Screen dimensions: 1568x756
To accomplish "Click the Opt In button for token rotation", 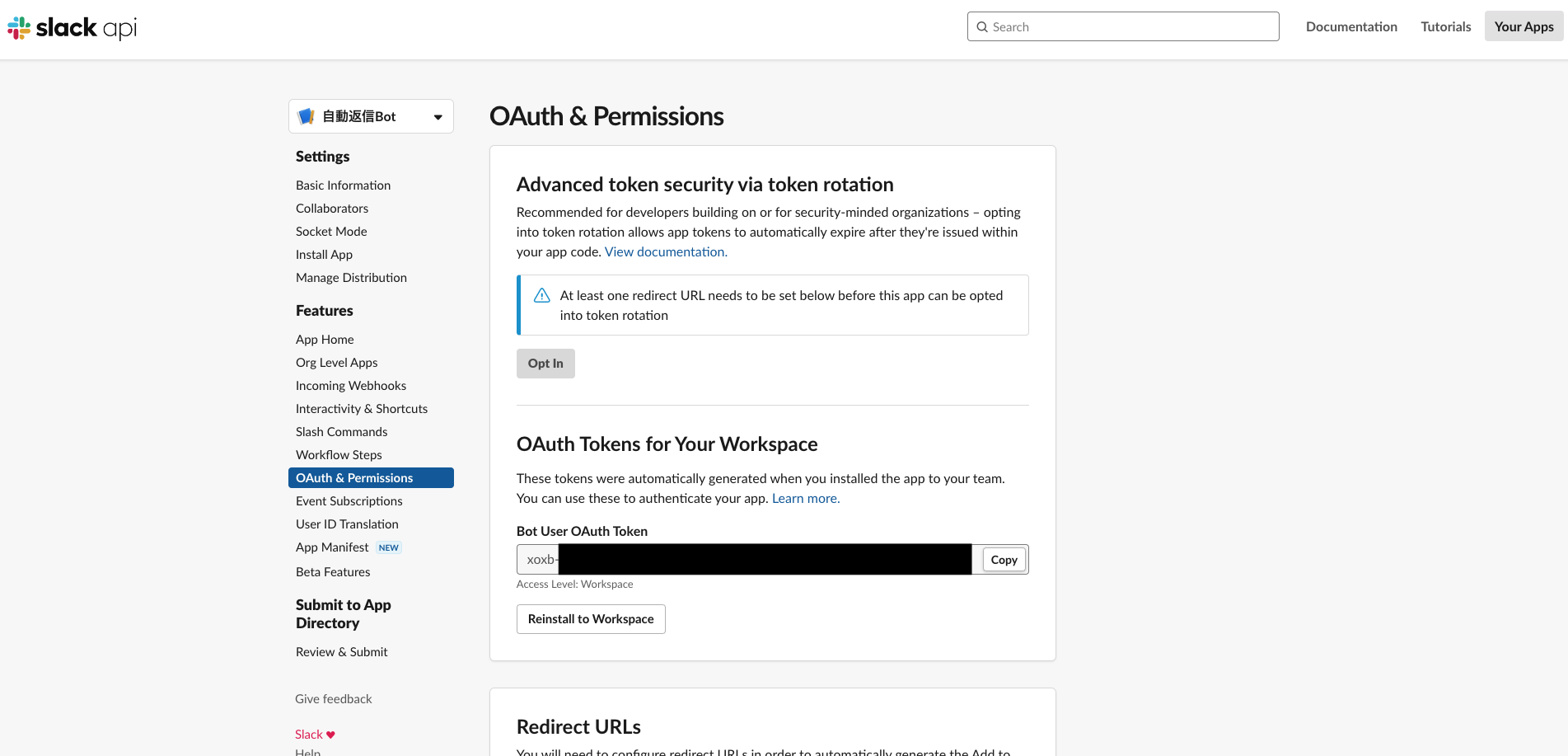I will 545,363.
